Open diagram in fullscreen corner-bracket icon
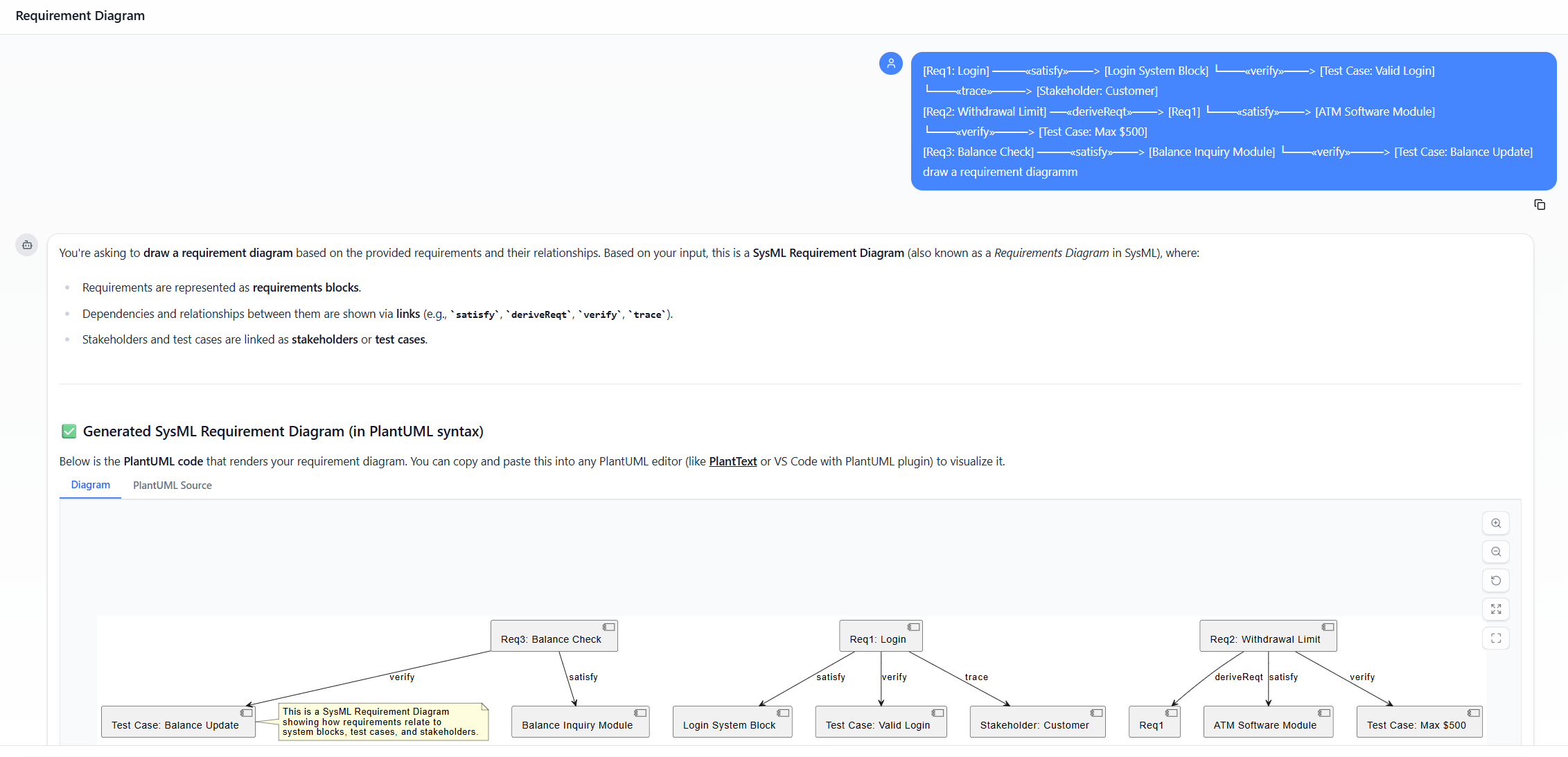1568x757 pixels. click(x=1496, y=638)
